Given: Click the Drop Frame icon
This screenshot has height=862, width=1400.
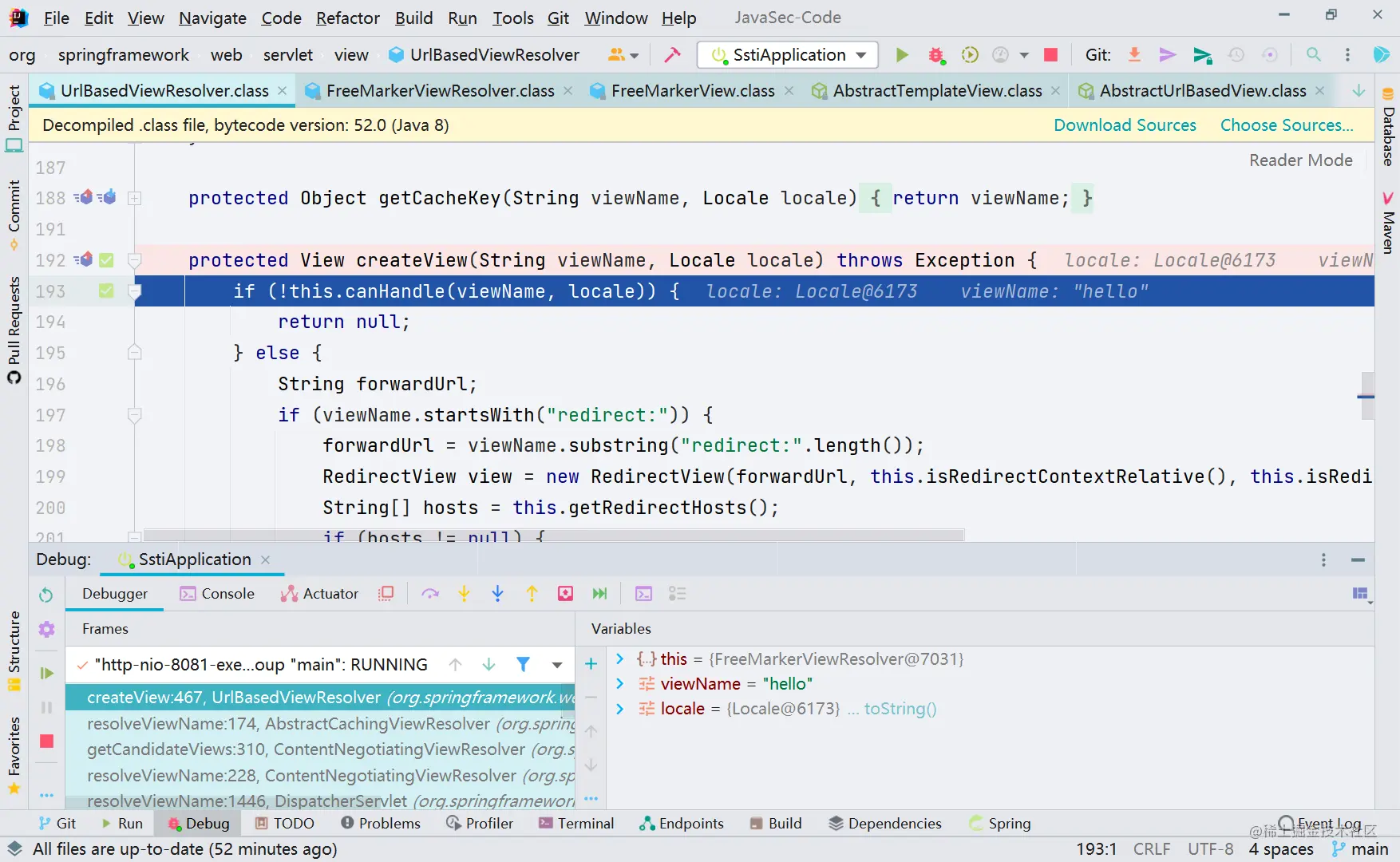Looking at the screenshot, I should [x=566, y=594].
